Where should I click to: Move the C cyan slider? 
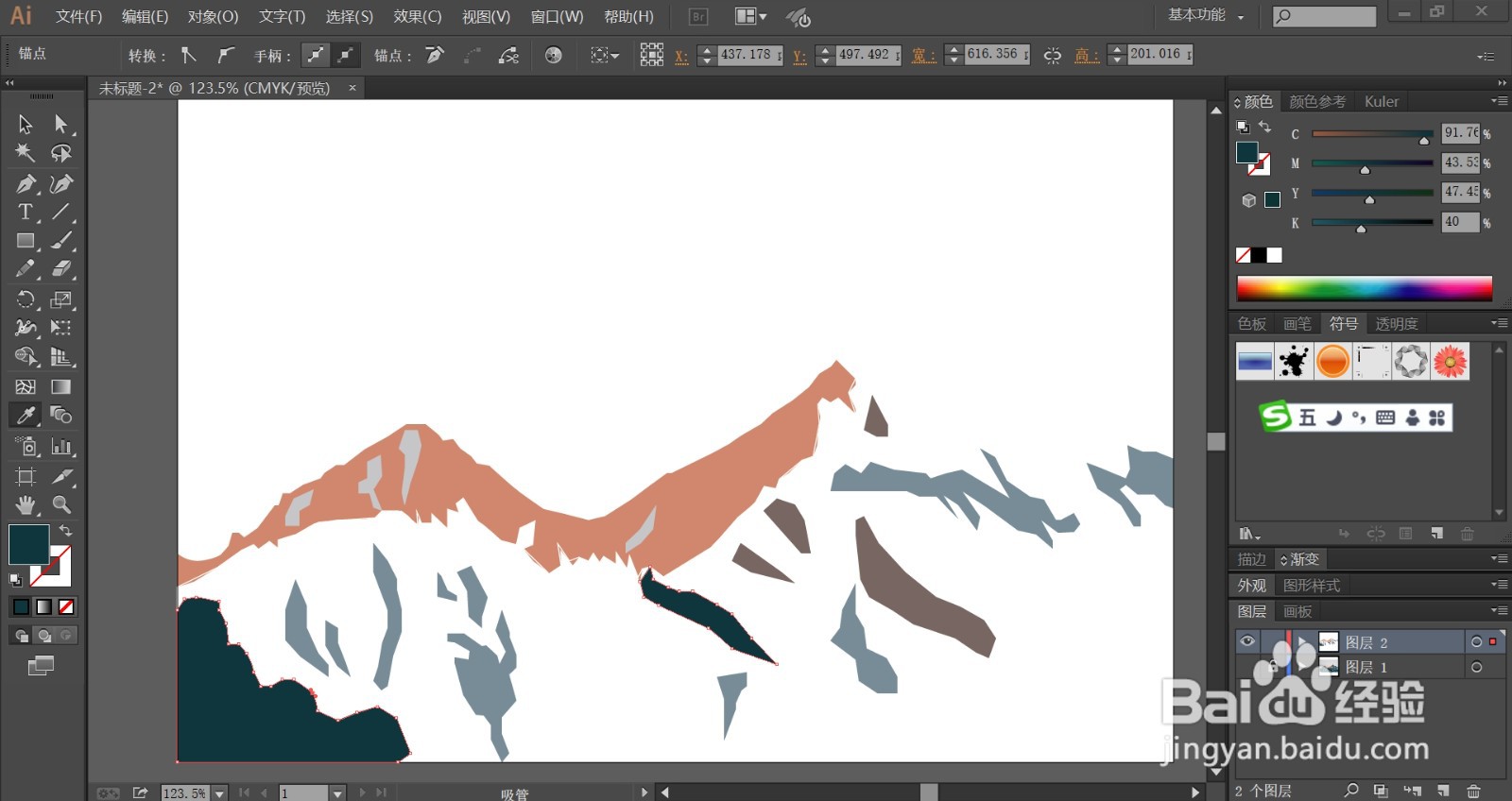[x=1424, y=140]
